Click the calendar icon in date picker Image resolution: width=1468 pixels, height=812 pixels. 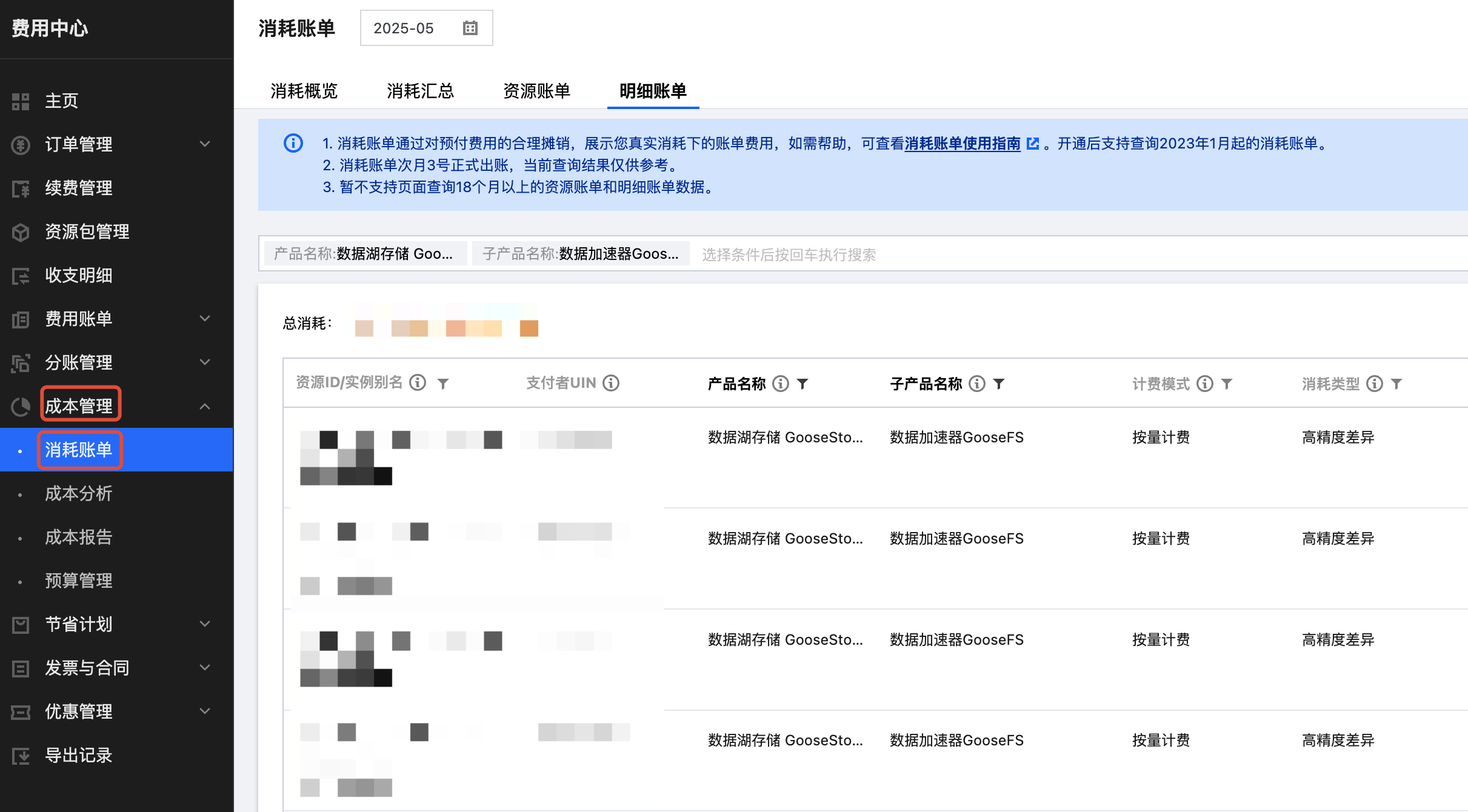470,28
